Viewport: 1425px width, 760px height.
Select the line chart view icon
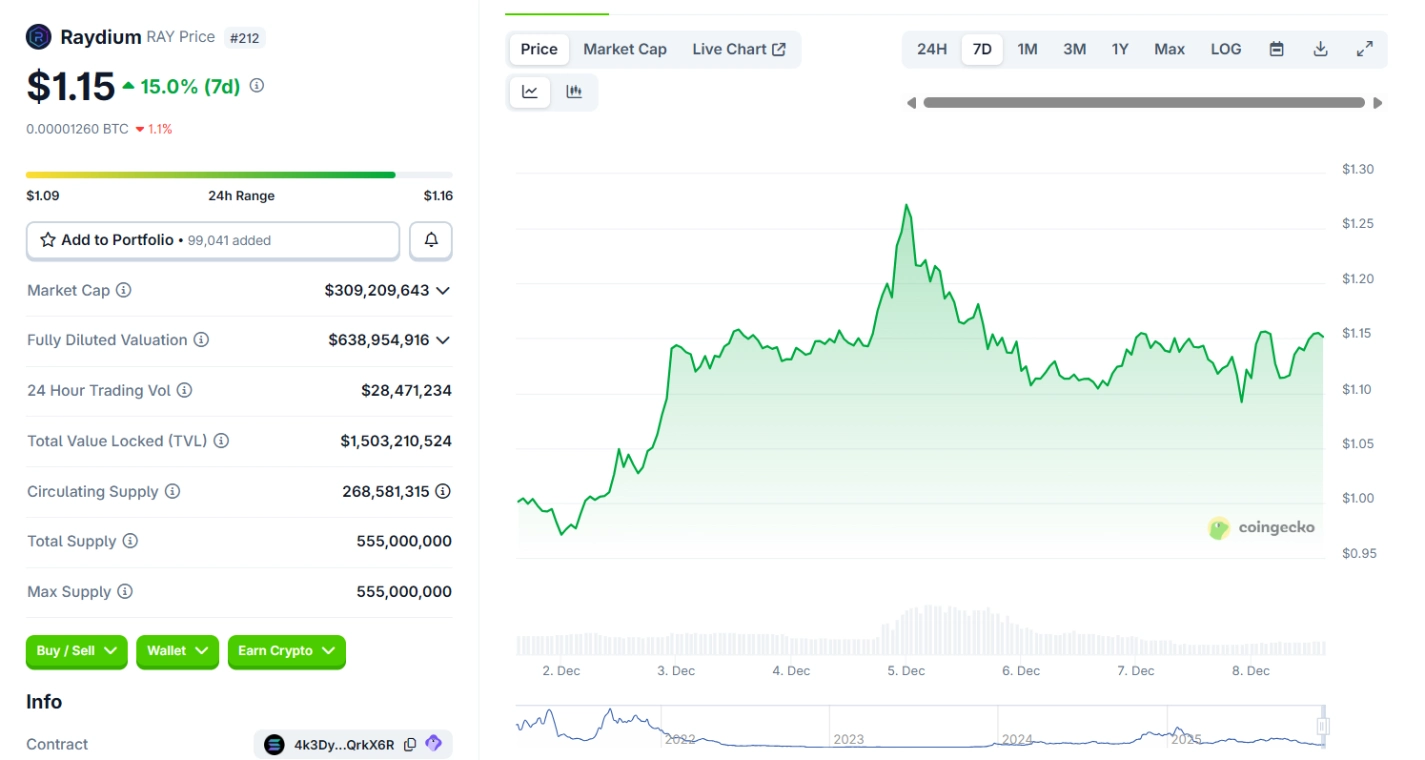pyautogui.click(x=530, y=92)
